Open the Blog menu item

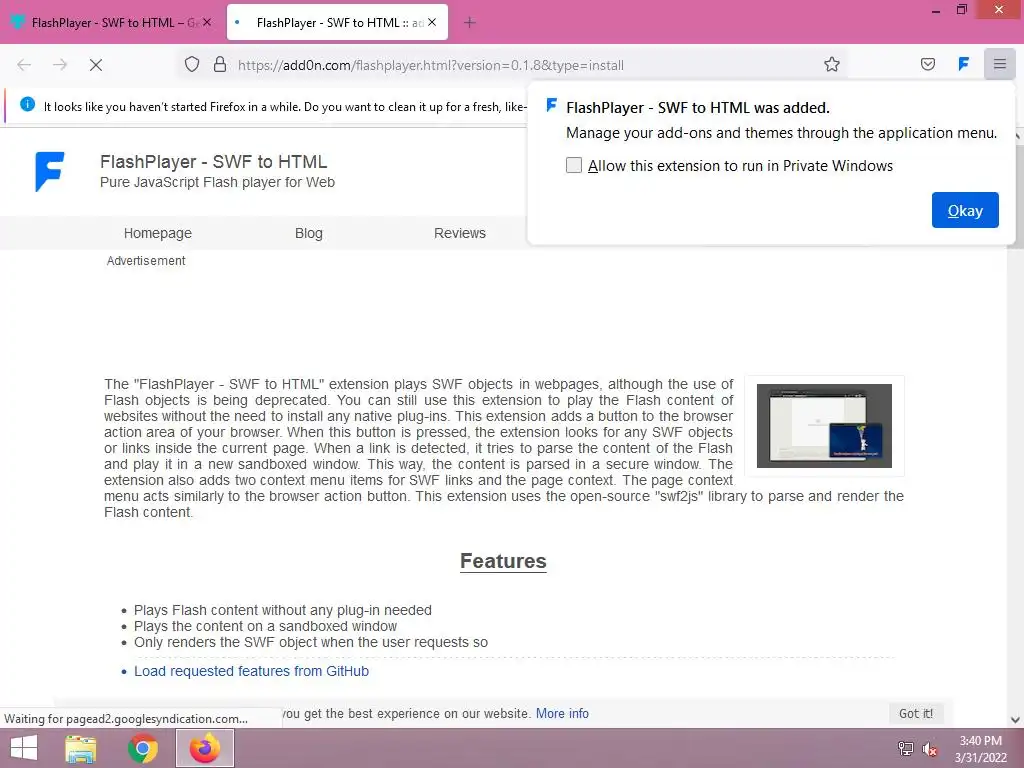(x=309, y=233)
